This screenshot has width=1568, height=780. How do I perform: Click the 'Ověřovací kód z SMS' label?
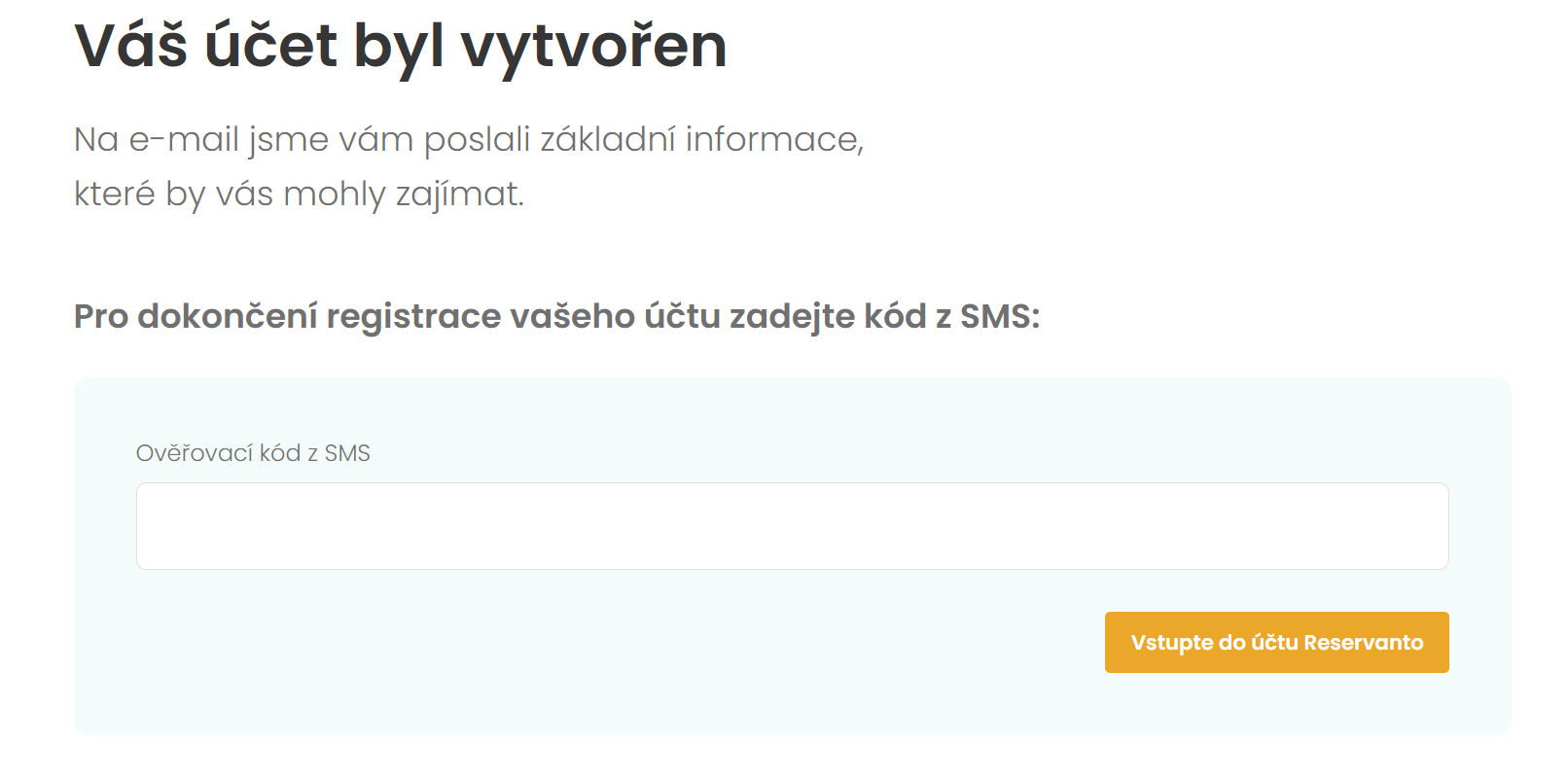(x=253, y=453)
